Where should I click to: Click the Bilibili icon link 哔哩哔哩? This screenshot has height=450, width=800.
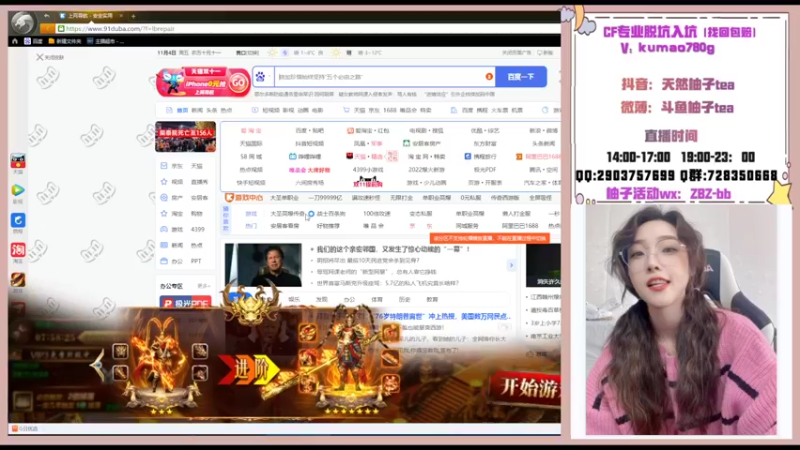click(305, 157)
